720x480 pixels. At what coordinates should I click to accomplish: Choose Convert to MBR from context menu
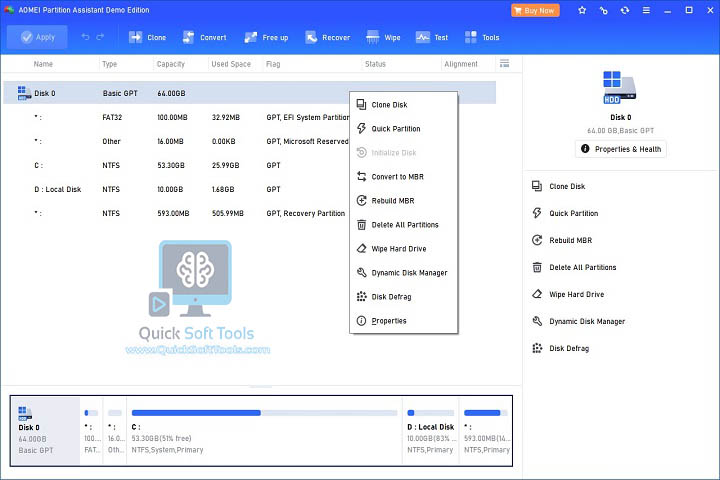(403, 176)
